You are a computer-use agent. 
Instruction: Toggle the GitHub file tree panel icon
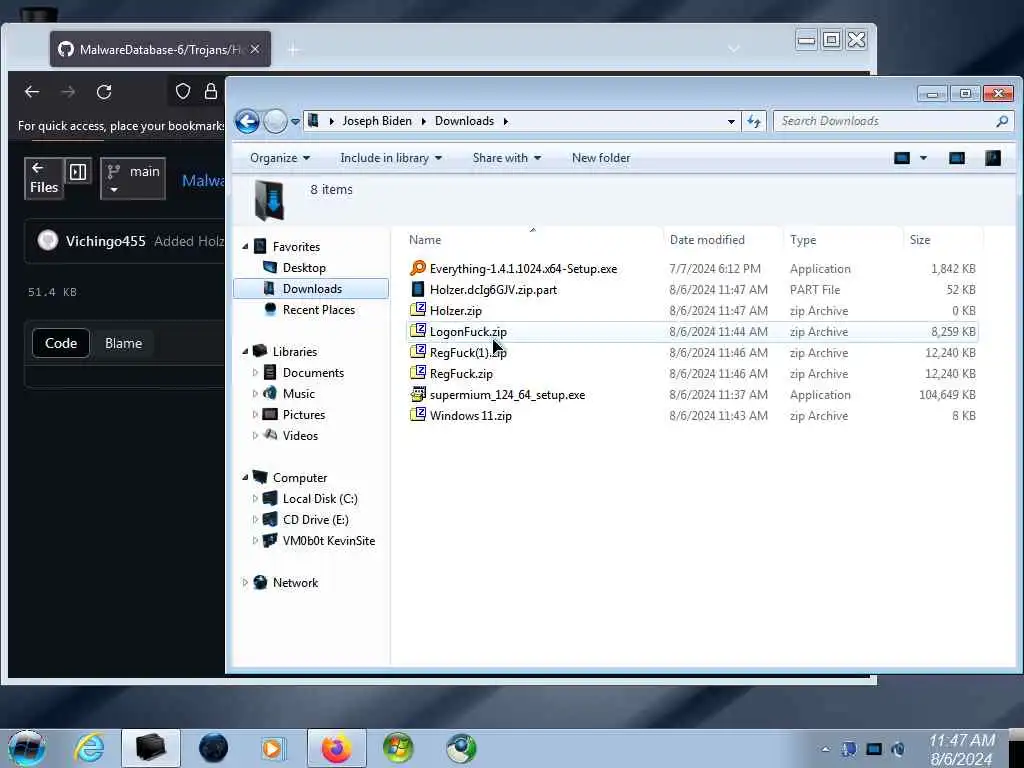click(x=78, y=172)
